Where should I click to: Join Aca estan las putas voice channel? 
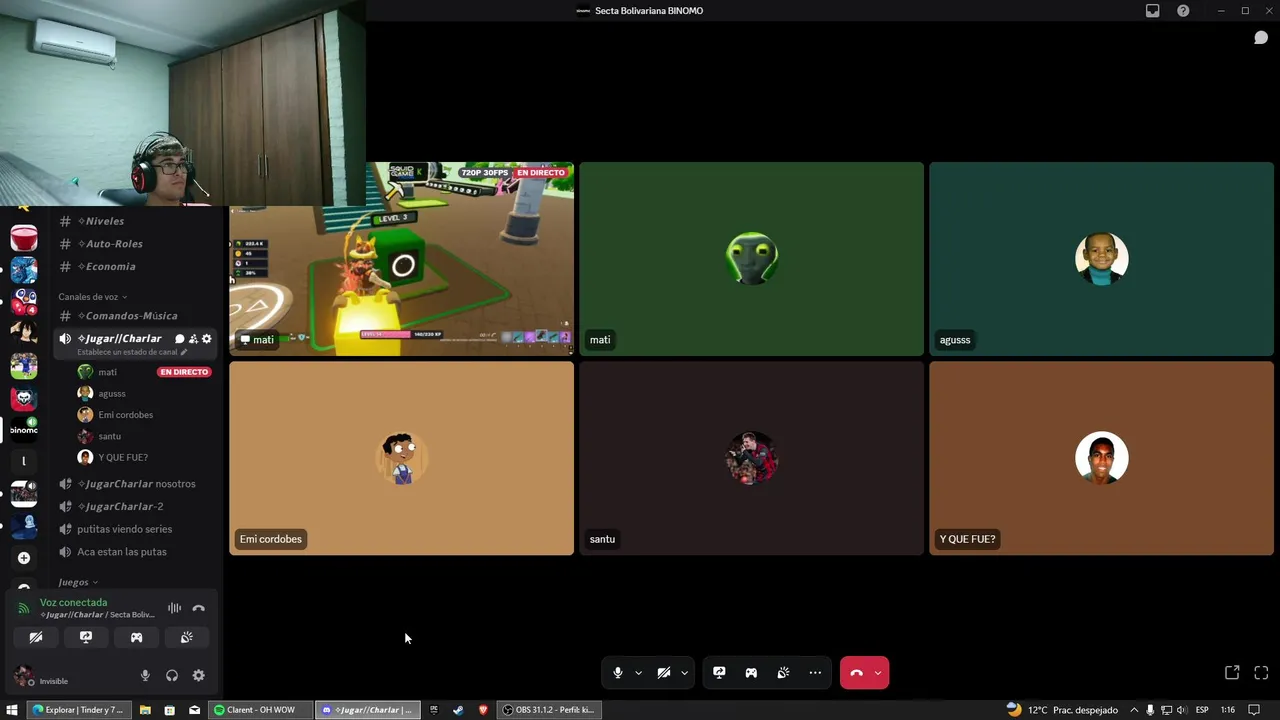(x=135, y=552)
